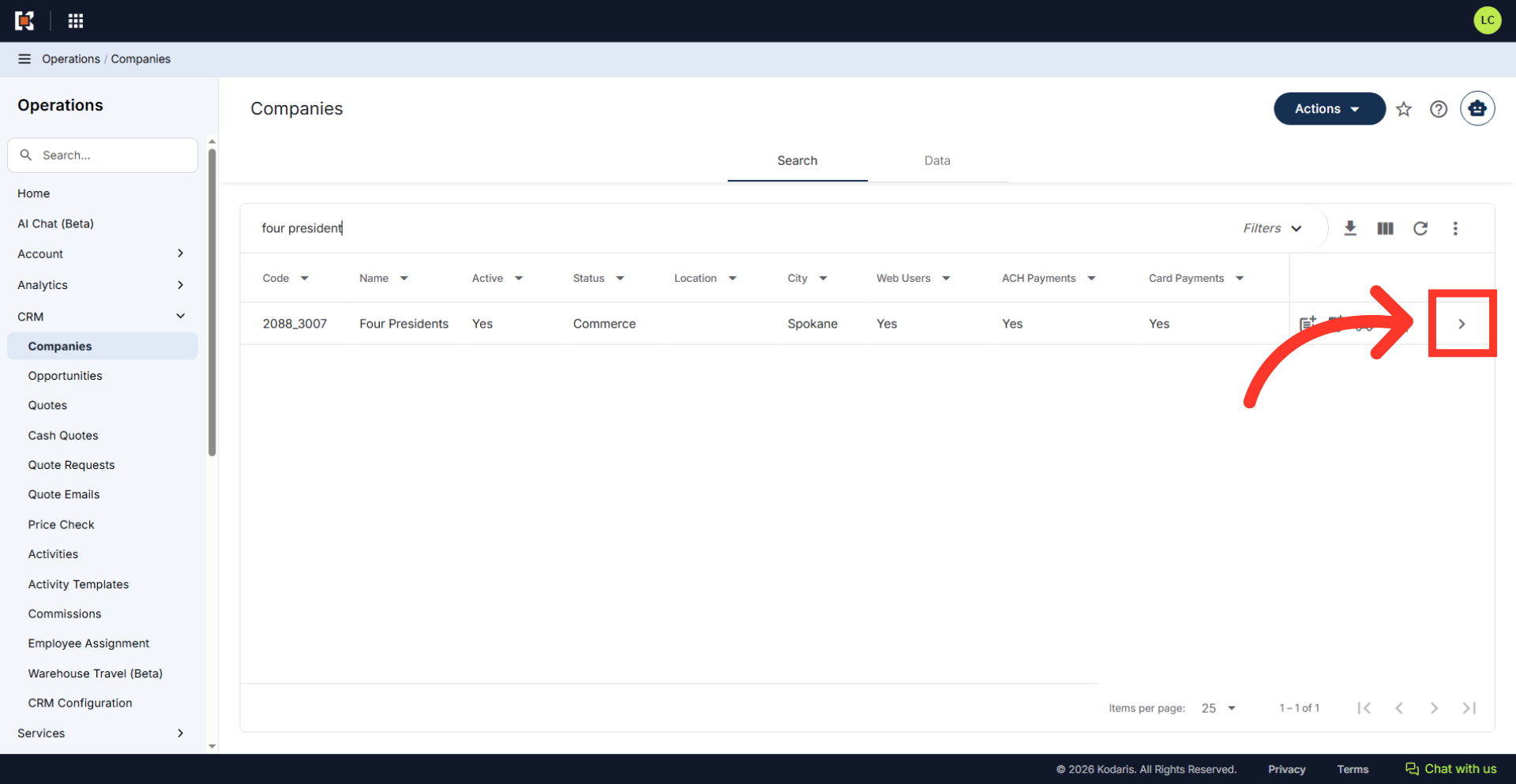The height and width of the screenshot is (784, 1516).
Task: Open the help question mark icon
Action: [1439, 109]
